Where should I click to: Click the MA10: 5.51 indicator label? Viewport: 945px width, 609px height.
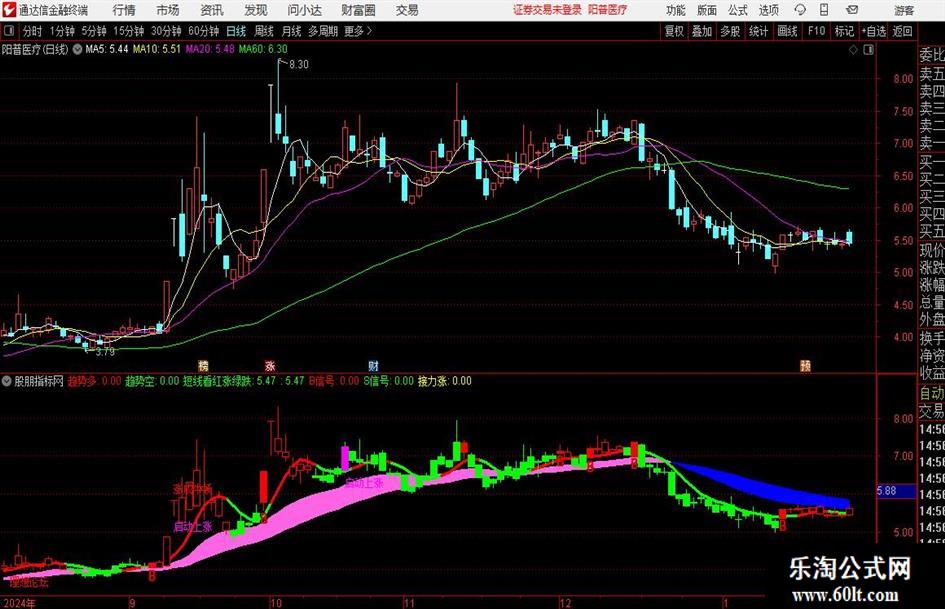click(156, 49)
